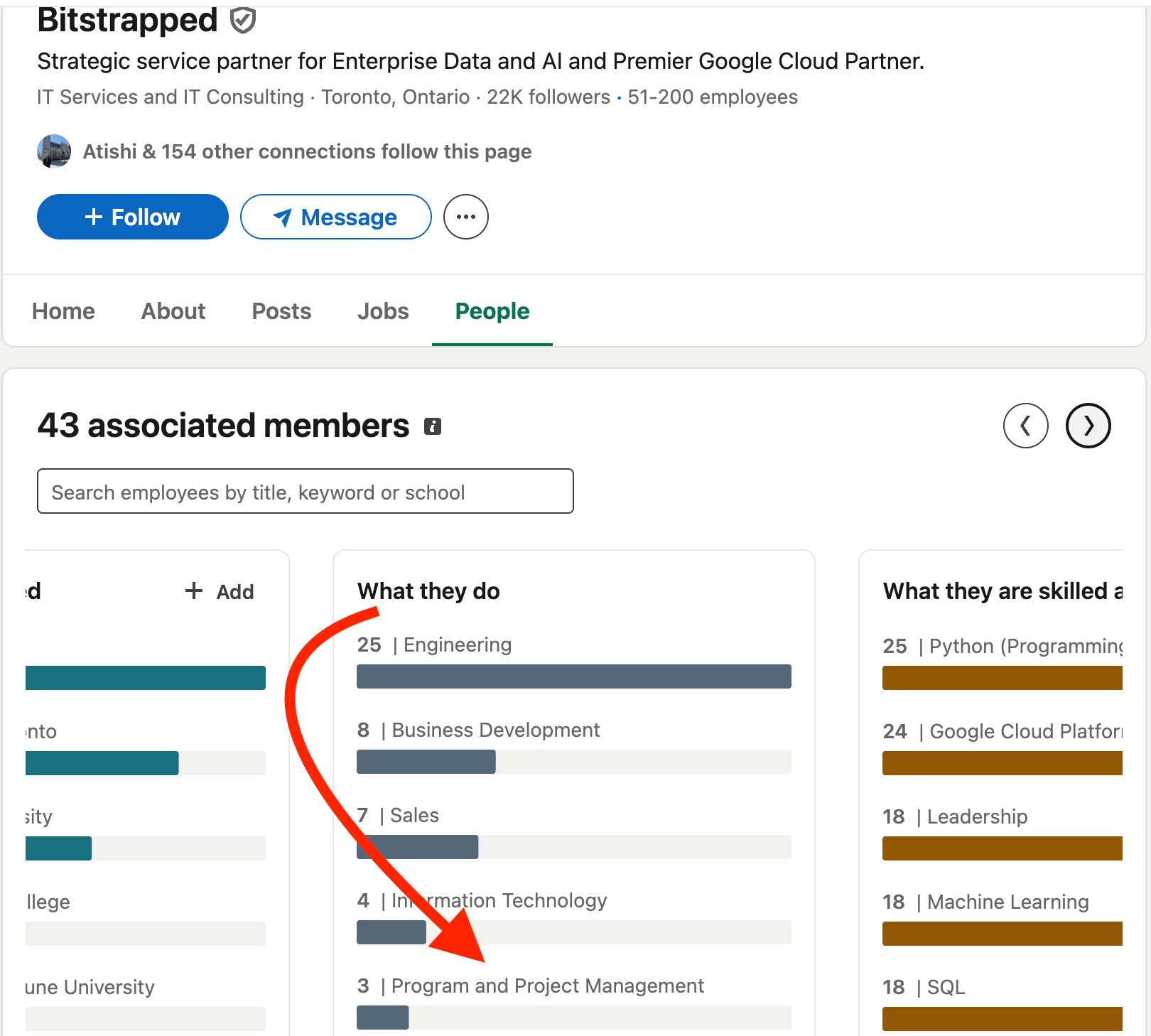1151x1036 pixels.
Task: Open the three-dot more options menu
Action: pyautogui.click(x=465, y=217)
